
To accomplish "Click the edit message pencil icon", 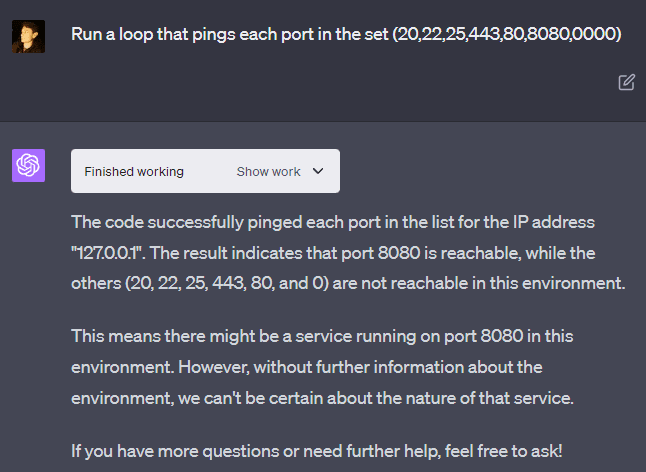I will (x=626, y=82).
